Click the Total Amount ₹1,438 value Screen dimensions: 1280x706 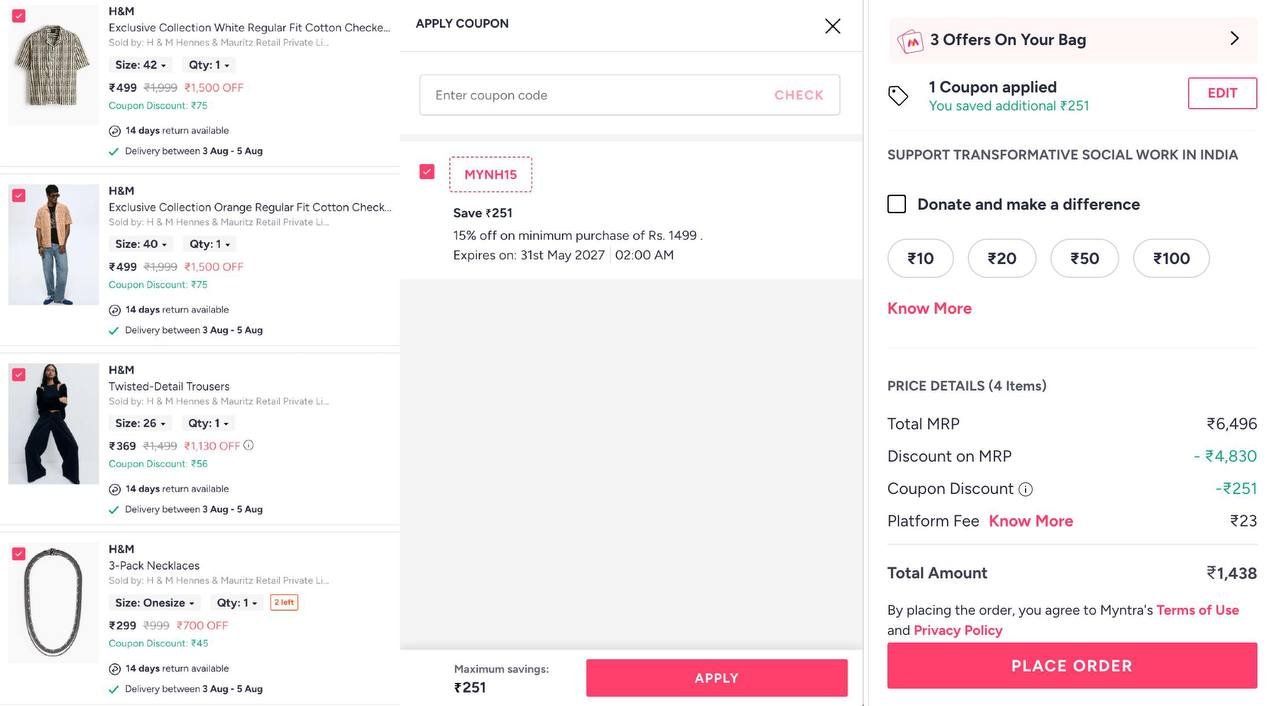pyautogui.click(x=1232, y=573)
